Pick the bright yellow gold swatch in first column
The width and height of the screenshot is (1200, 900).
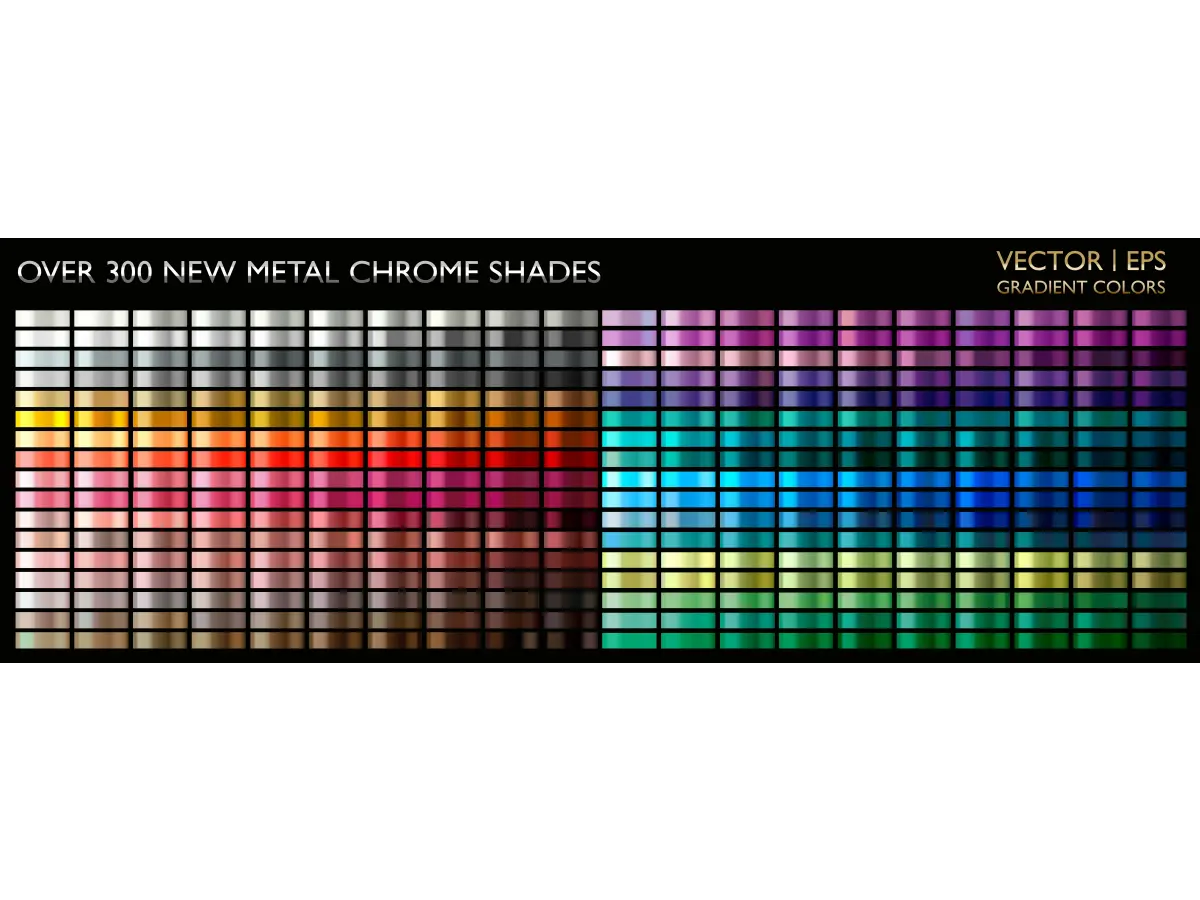[43, 418]
